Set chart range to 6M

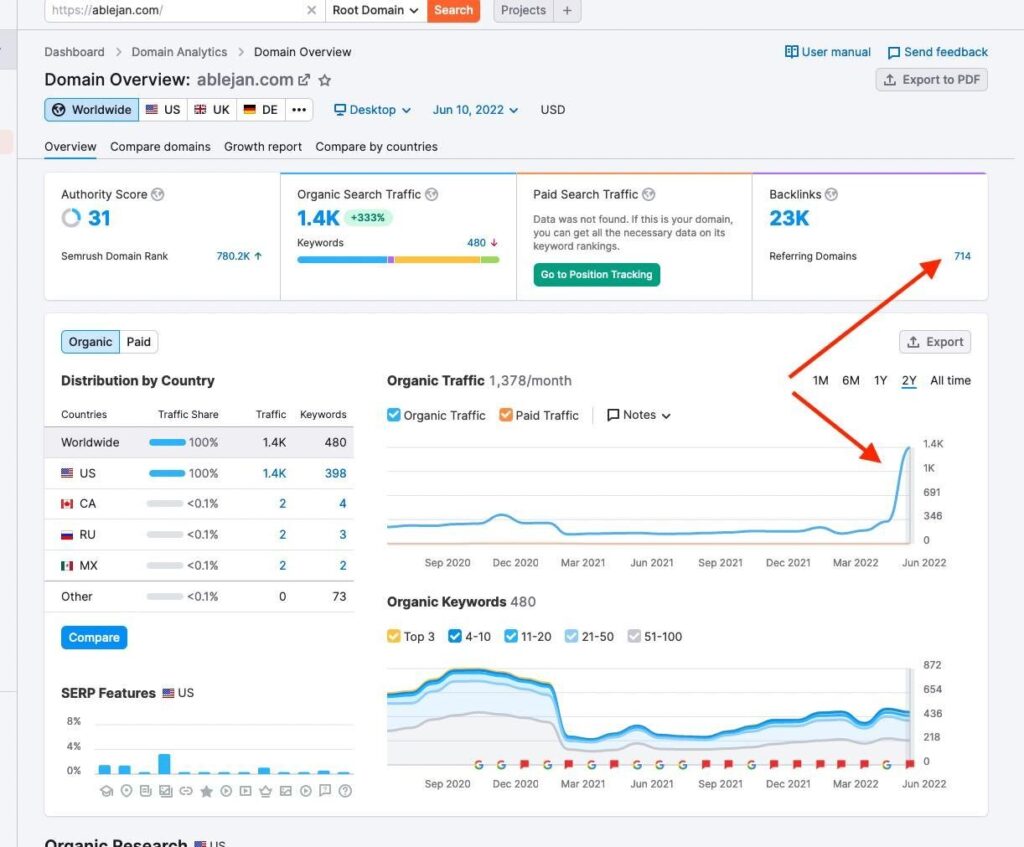[x=850, y=380]
